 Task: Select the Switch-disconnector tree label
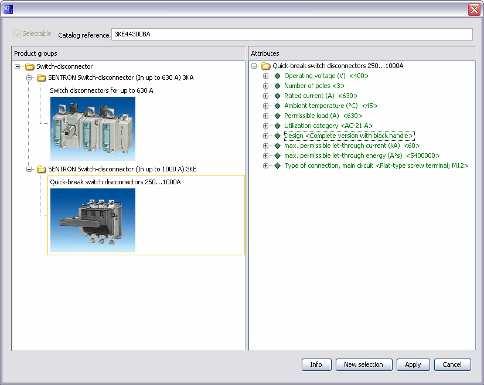click(65, 67)
